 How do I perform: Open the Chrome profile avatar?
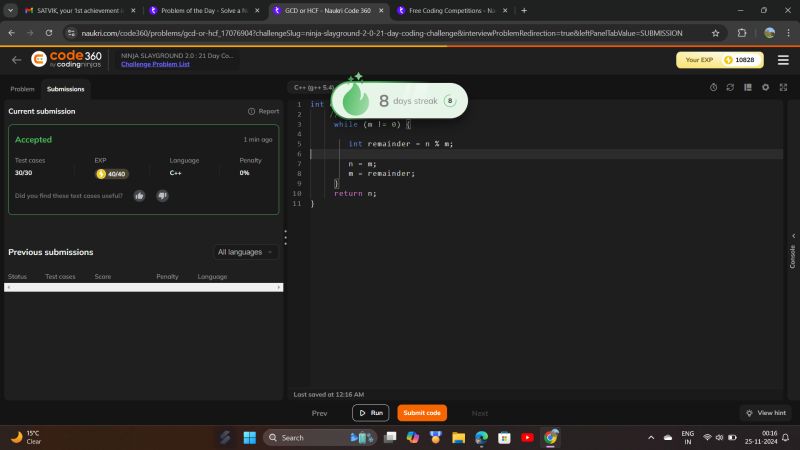coord(769,33)
